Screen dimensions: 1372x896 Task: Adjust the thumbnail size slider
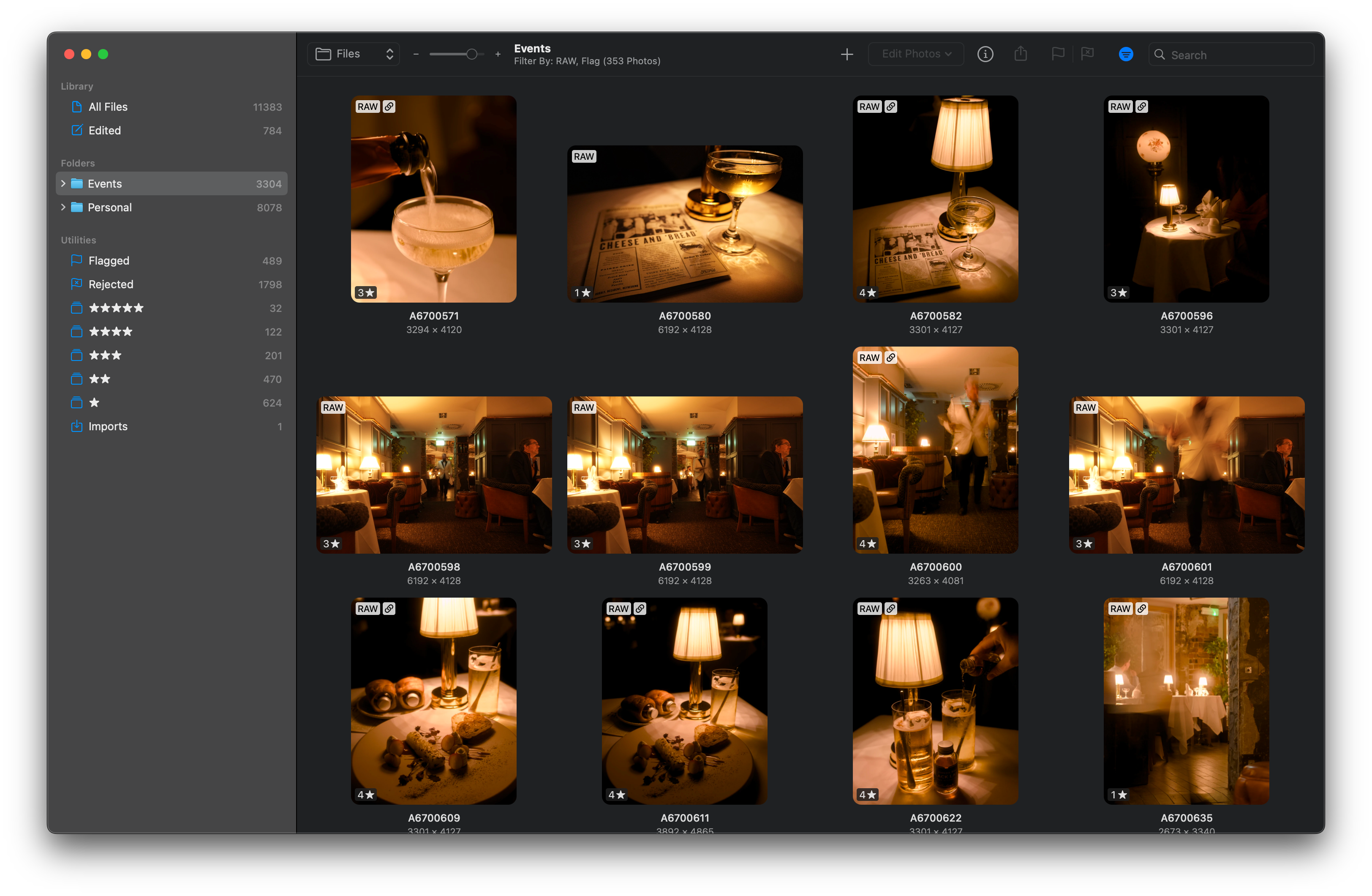pos(471,54)
